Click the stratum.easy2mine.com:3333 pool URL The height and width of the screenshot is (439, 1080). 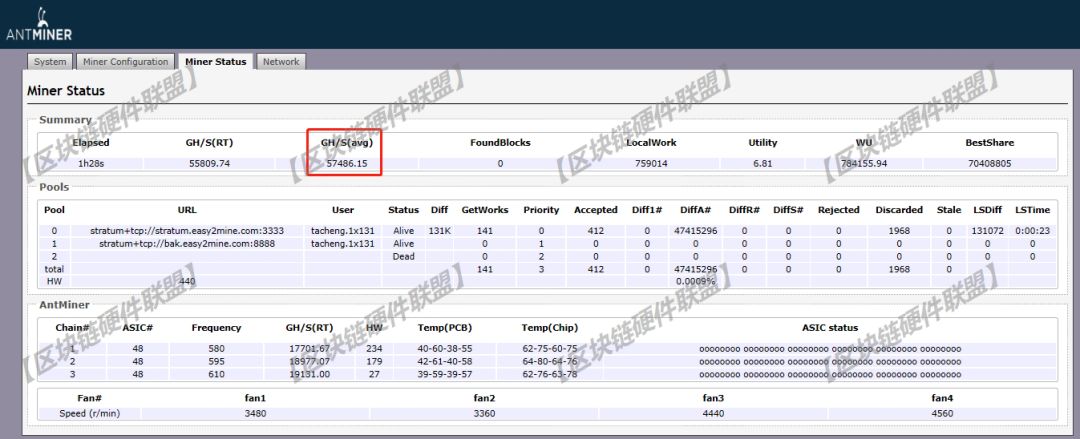coord(187,231)
